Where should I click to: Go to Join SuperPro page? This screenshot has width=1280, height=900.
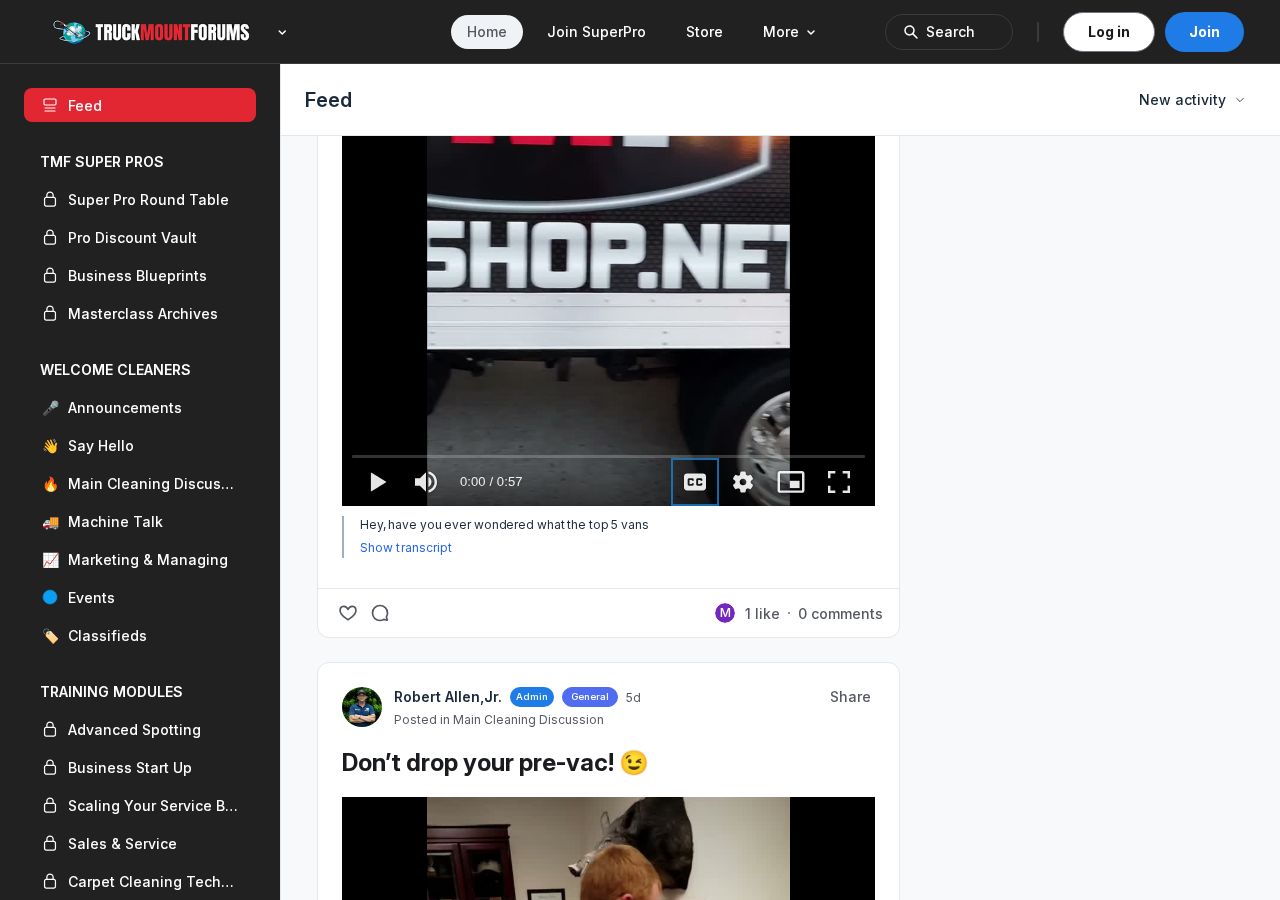point(596,32)
